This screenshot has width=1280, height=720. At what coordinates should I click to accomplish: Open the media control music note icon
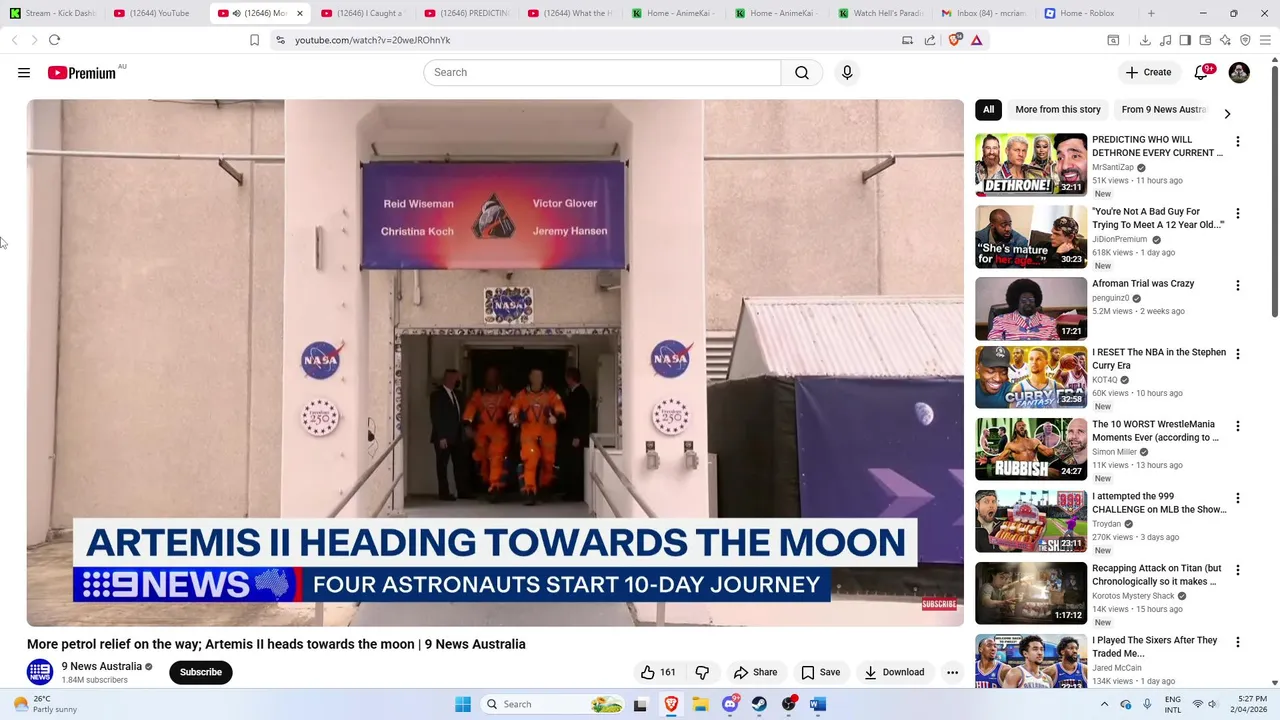(x=1165, y=40)
